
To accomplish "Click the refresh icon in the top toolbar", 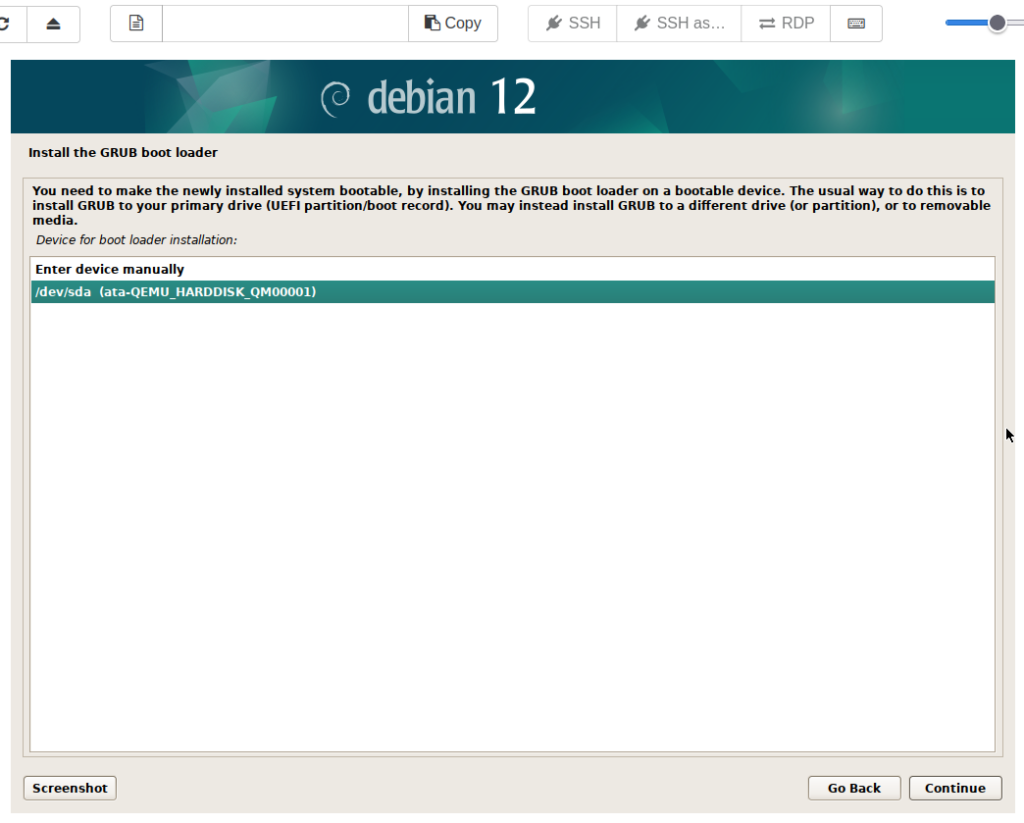I will click(4, 23).
